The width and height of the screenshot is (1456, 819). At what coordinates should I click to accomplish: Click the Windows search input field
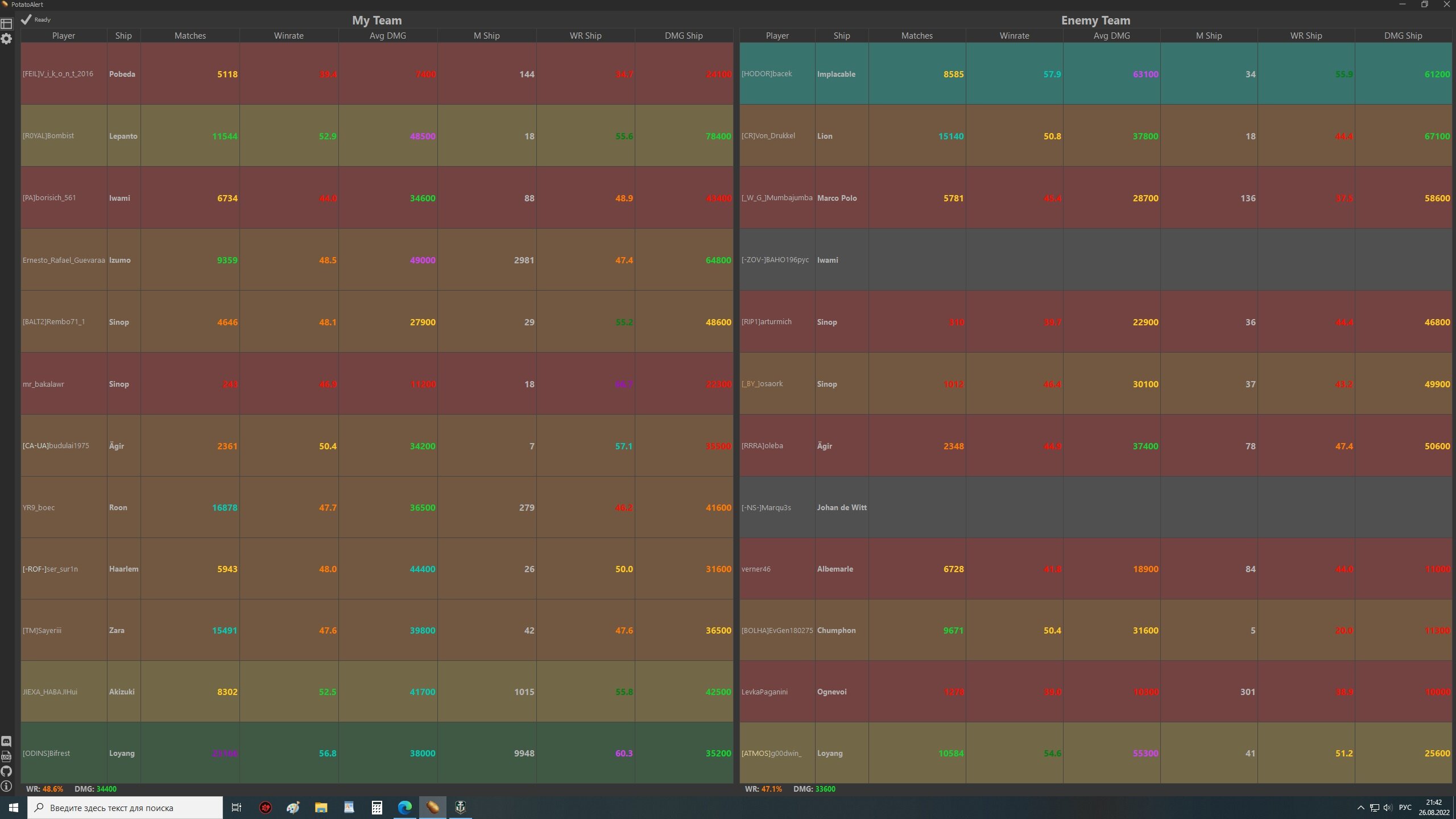(125, 808)
